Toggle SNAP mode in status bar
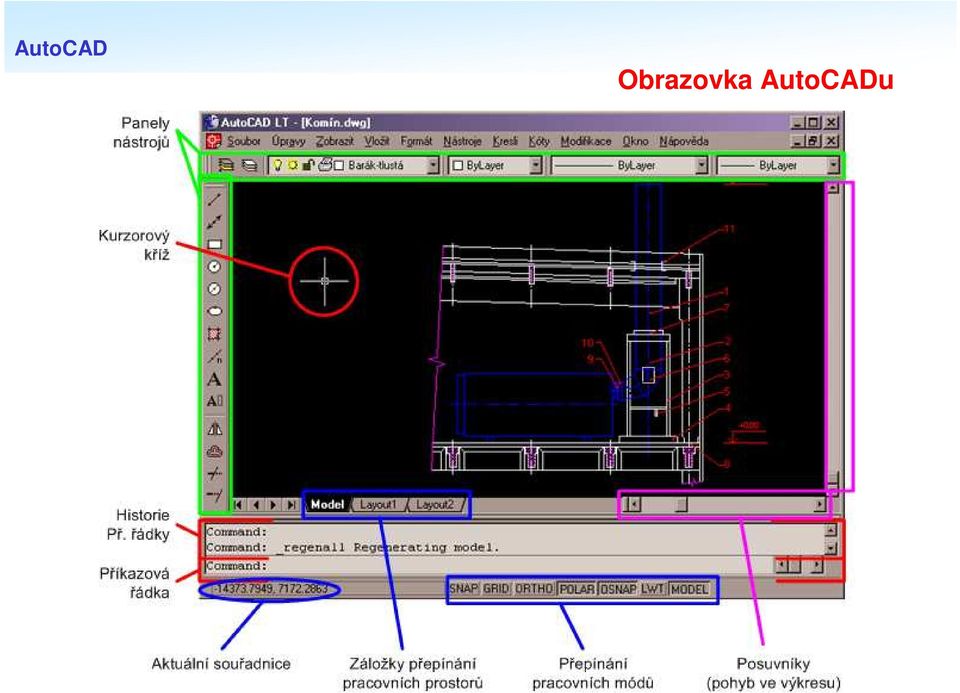This screenshot has width=960, height=693. (x=463, y=589)
